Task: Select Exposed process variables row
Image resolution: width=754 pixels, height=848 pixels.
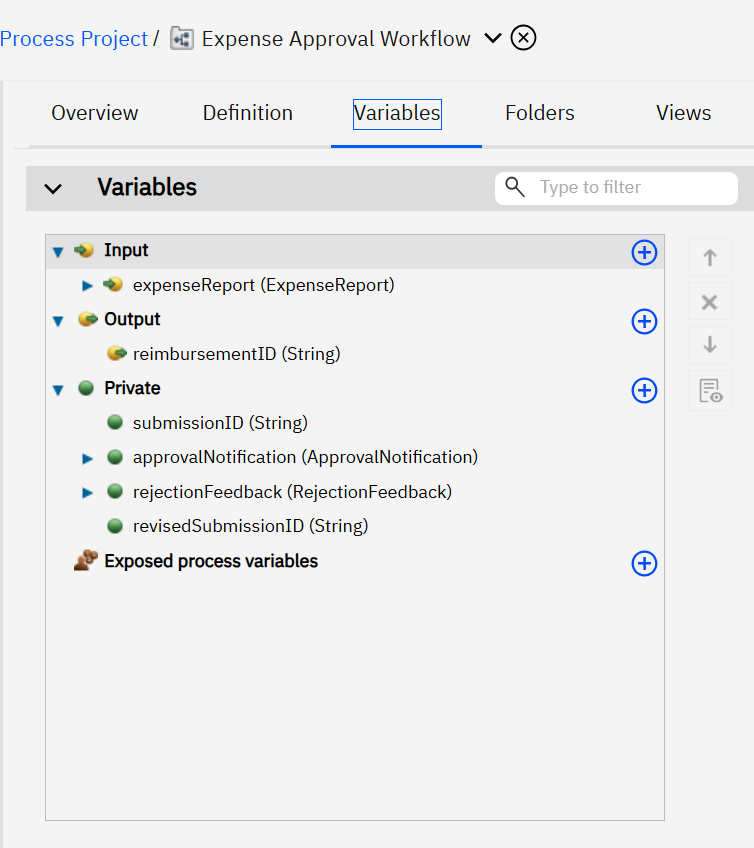Action: pos(355,561)
